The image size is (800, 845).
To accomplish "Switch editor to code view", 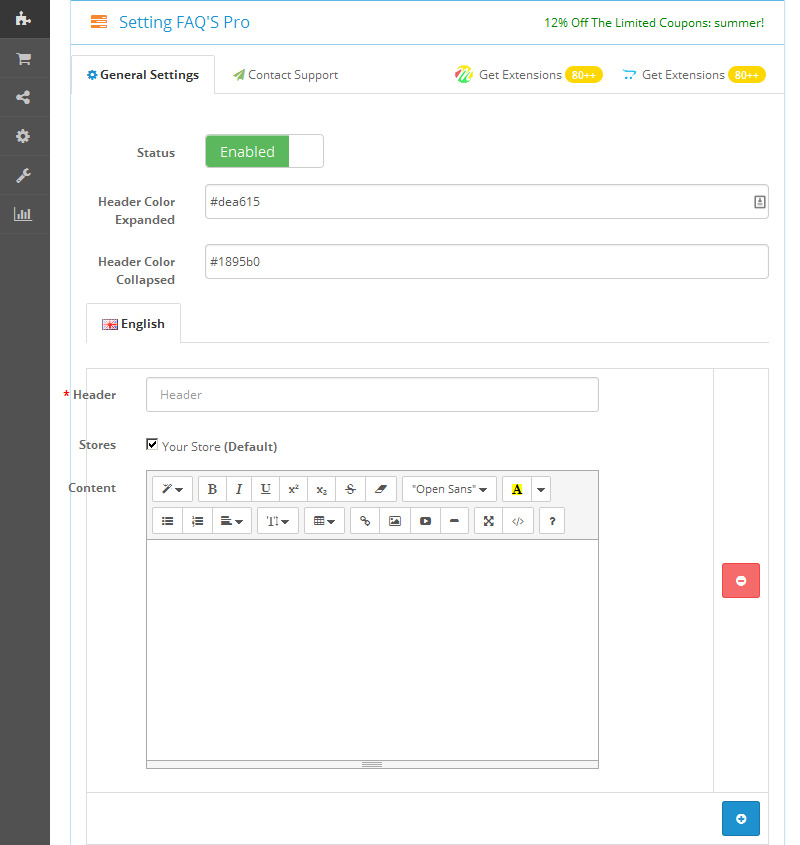I will [x=517, y=521].
